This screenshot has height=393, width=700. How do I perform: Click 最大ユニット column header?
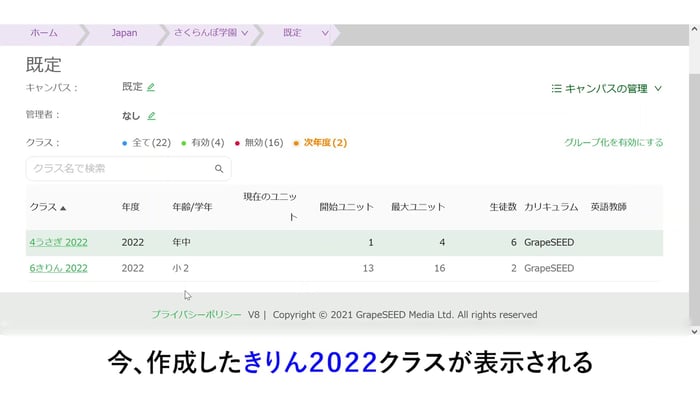pos(418,207)
